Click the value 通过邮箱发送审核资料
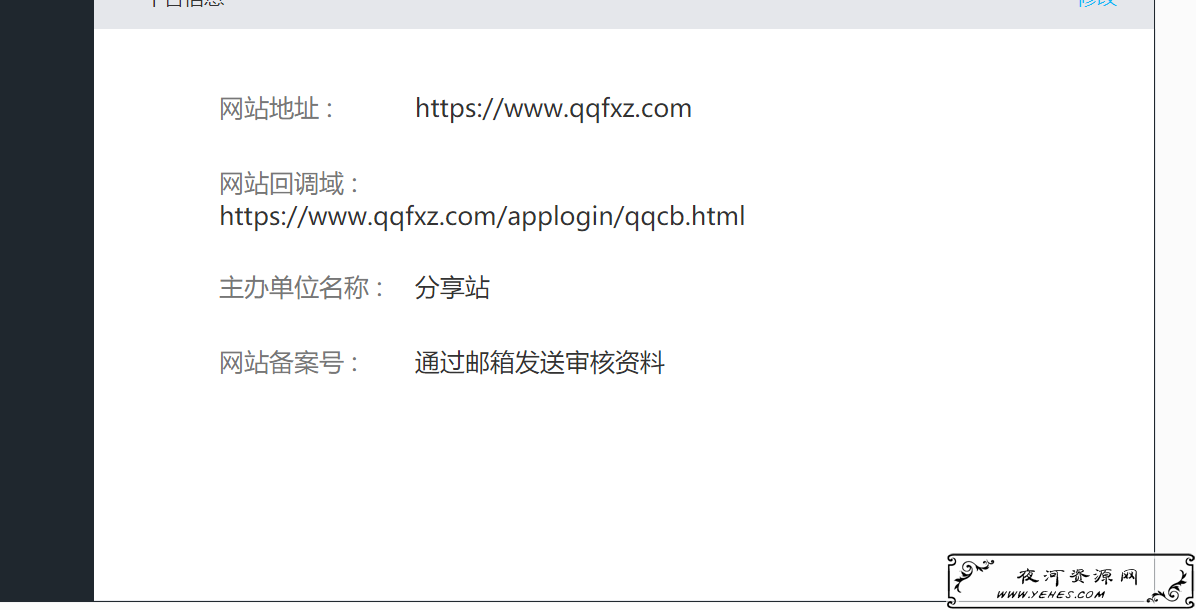 point(540,362)
